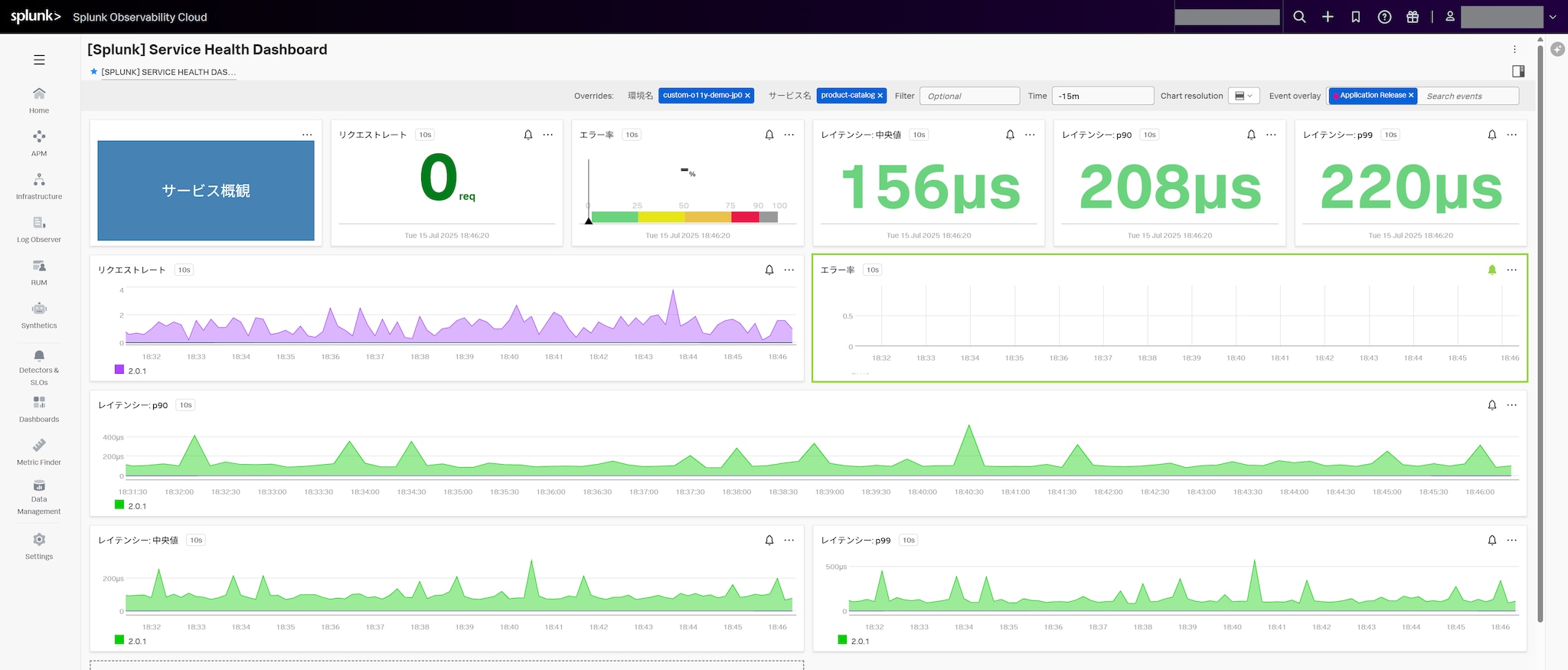Open Metric Finder in sidebar

pos(39,452)
